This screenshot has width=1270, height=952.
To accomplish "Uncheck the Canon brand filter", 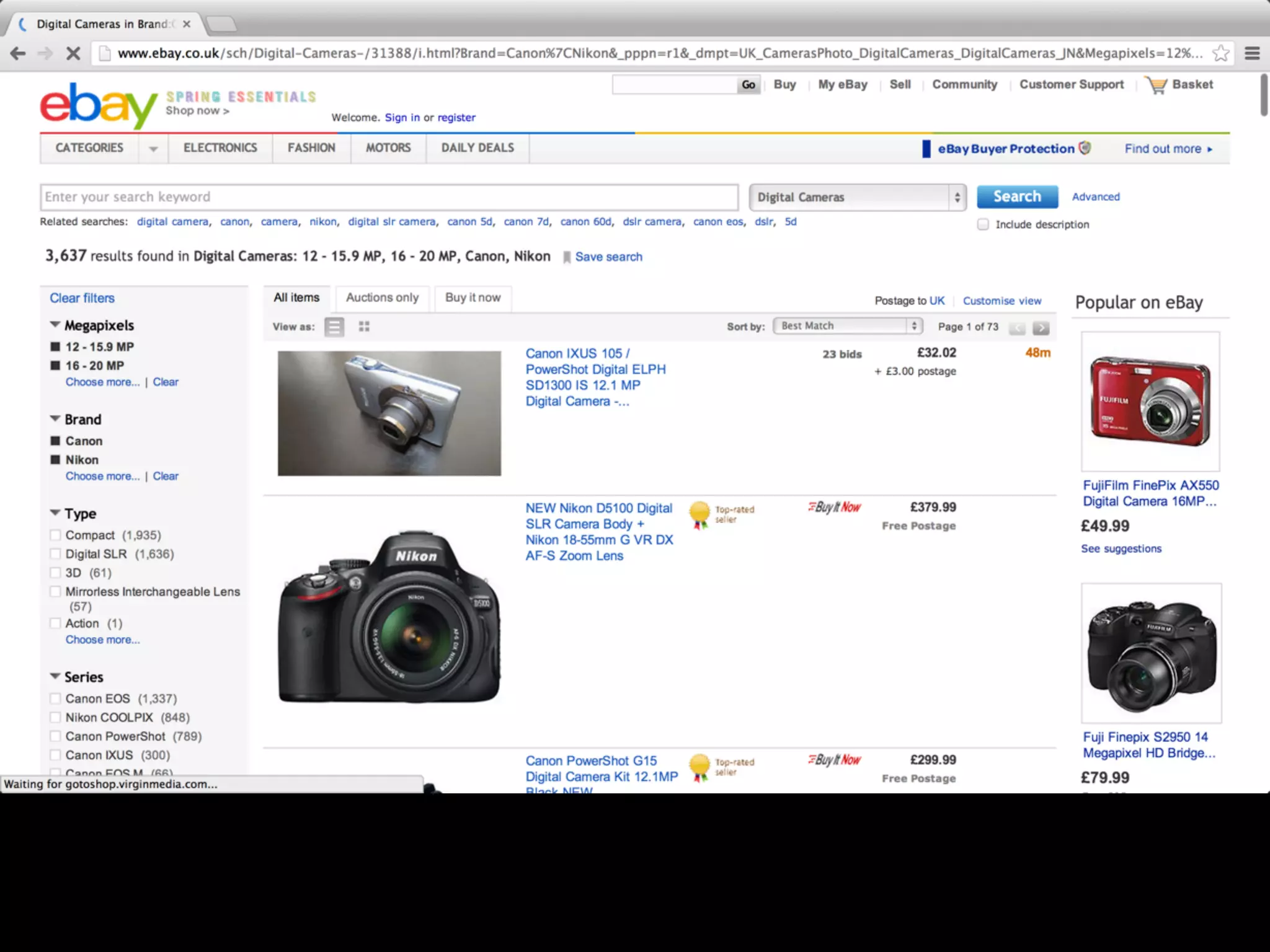I will [56, 441].
